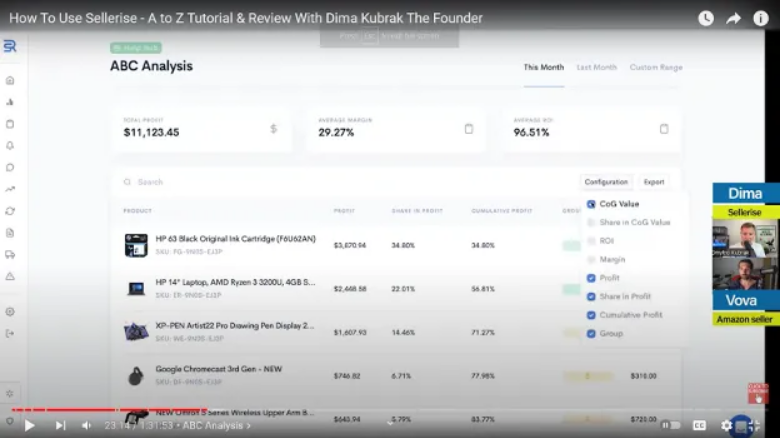Screen dimensions: 780x438
Task: Open the chat bubble sidebar icon
Action: (10, 167)
